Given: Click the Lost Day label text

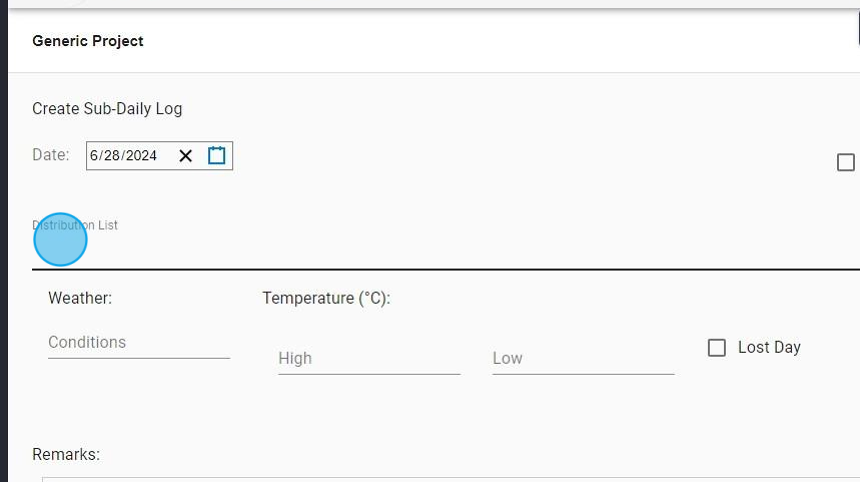Looking at the screenshot, I should coord(769,348).
